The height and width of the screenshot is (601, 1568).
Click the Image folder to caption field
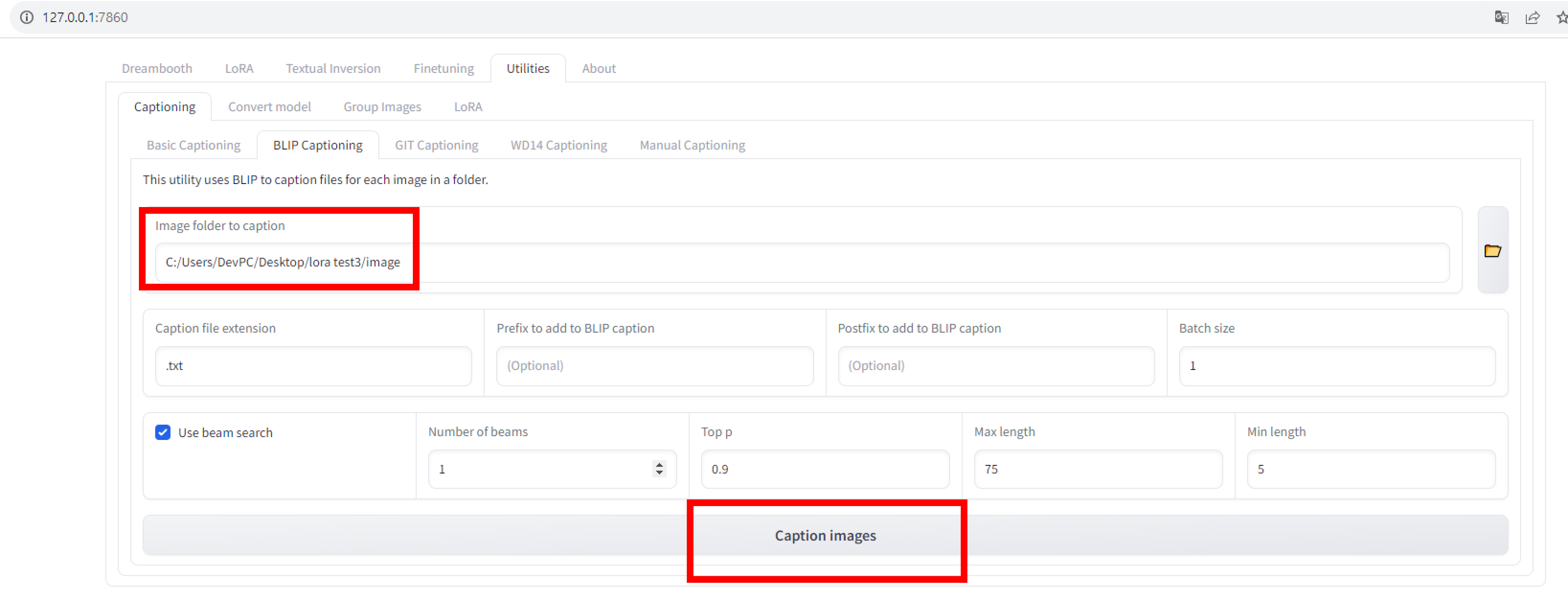pyautogui.click(x=802, y=263)
